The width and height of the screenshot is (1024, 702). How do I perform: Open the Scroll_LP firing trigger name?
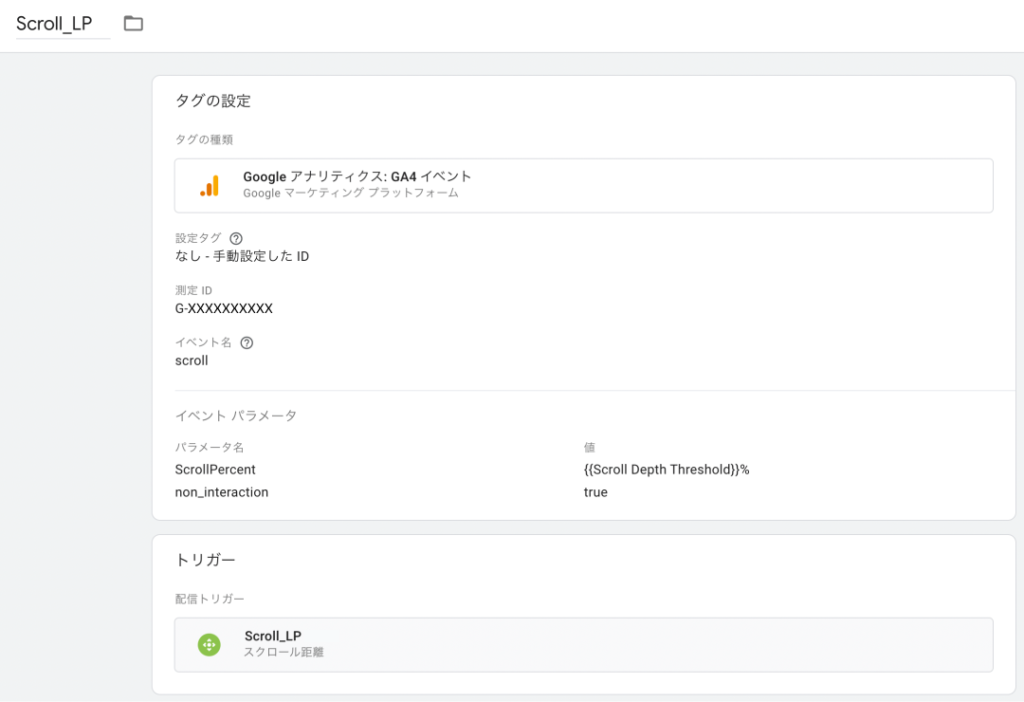[x=272, y=636]
